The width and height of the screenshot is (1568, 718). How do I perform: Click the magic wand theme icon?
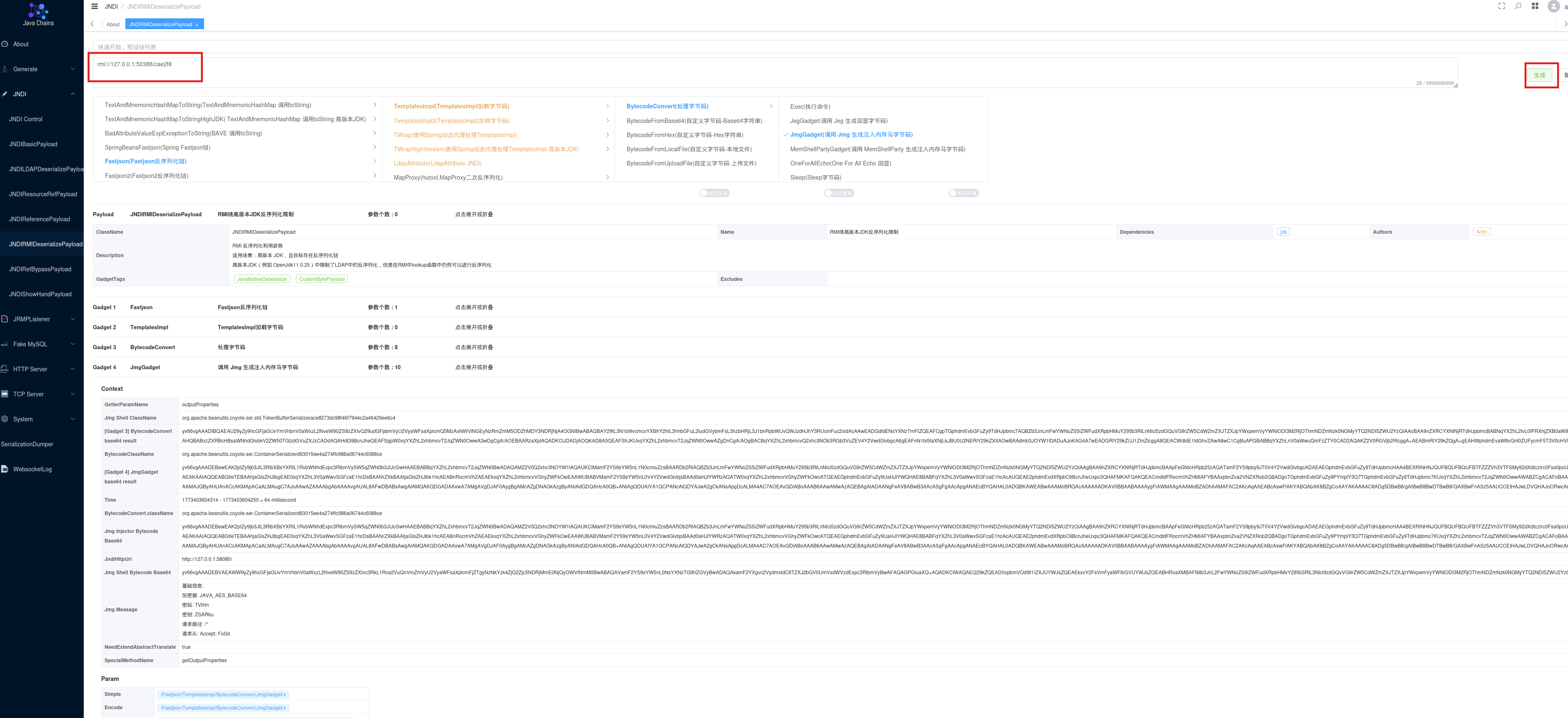pyautogui.click(x=1518, y=6)
